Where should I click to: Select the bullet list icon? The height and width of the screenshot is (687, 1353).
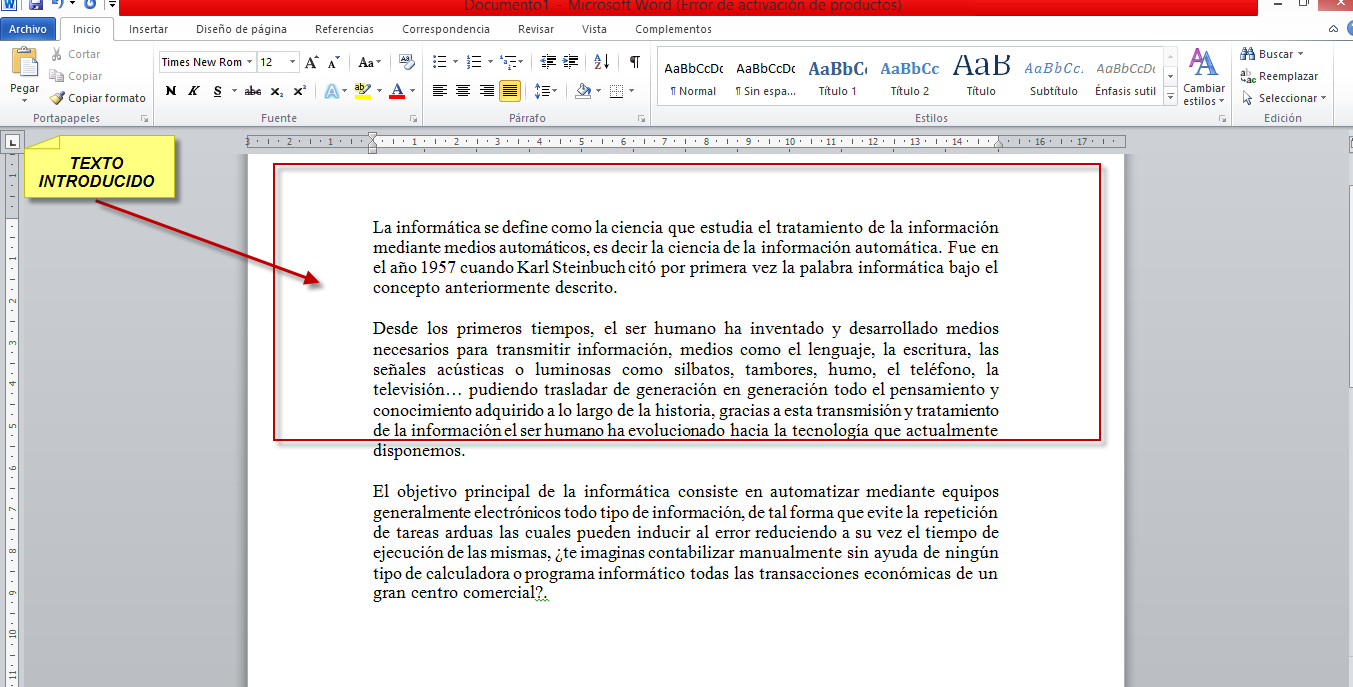tap(439, 62)
